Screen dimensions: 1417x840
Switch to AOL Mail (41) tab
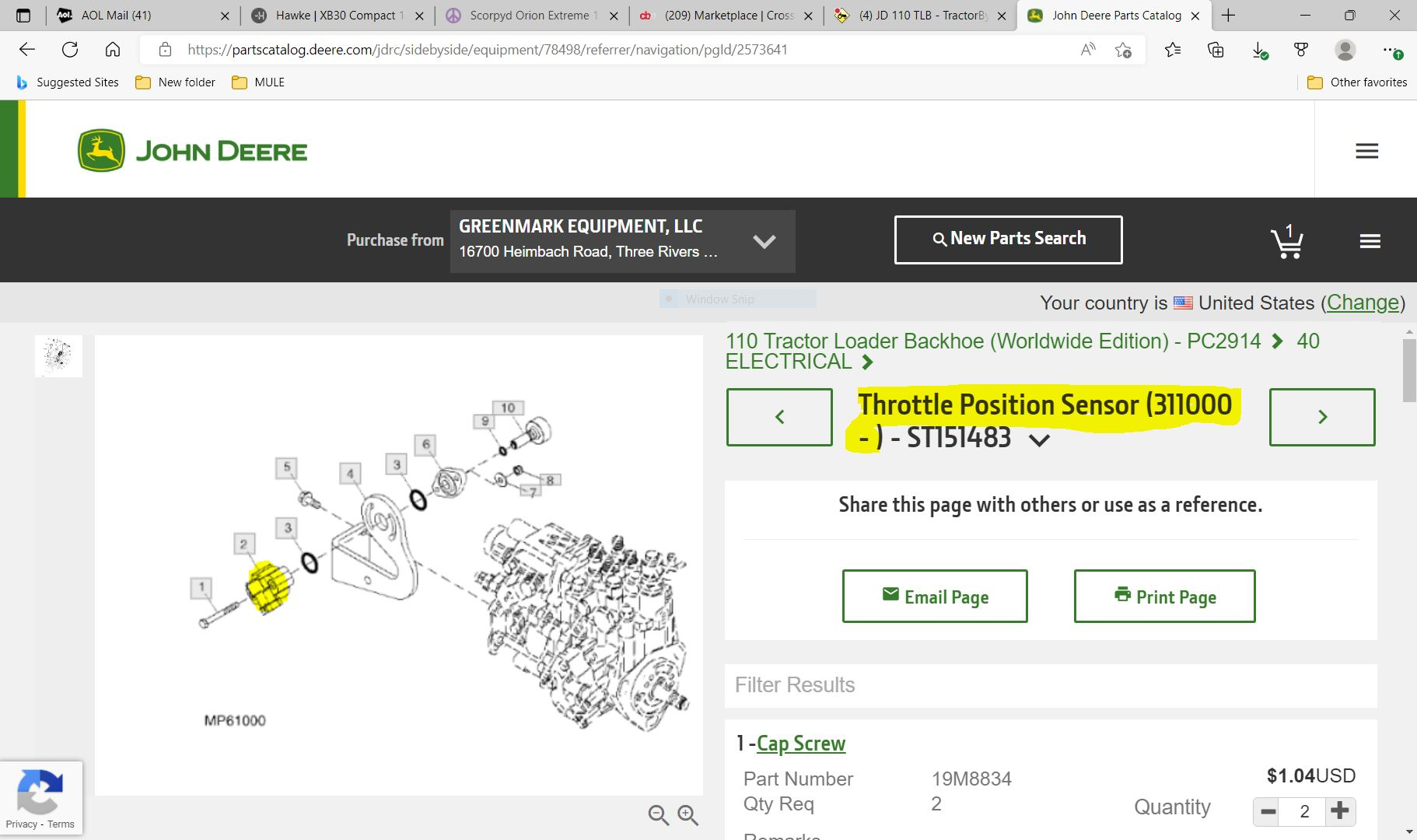pos(144,16)
